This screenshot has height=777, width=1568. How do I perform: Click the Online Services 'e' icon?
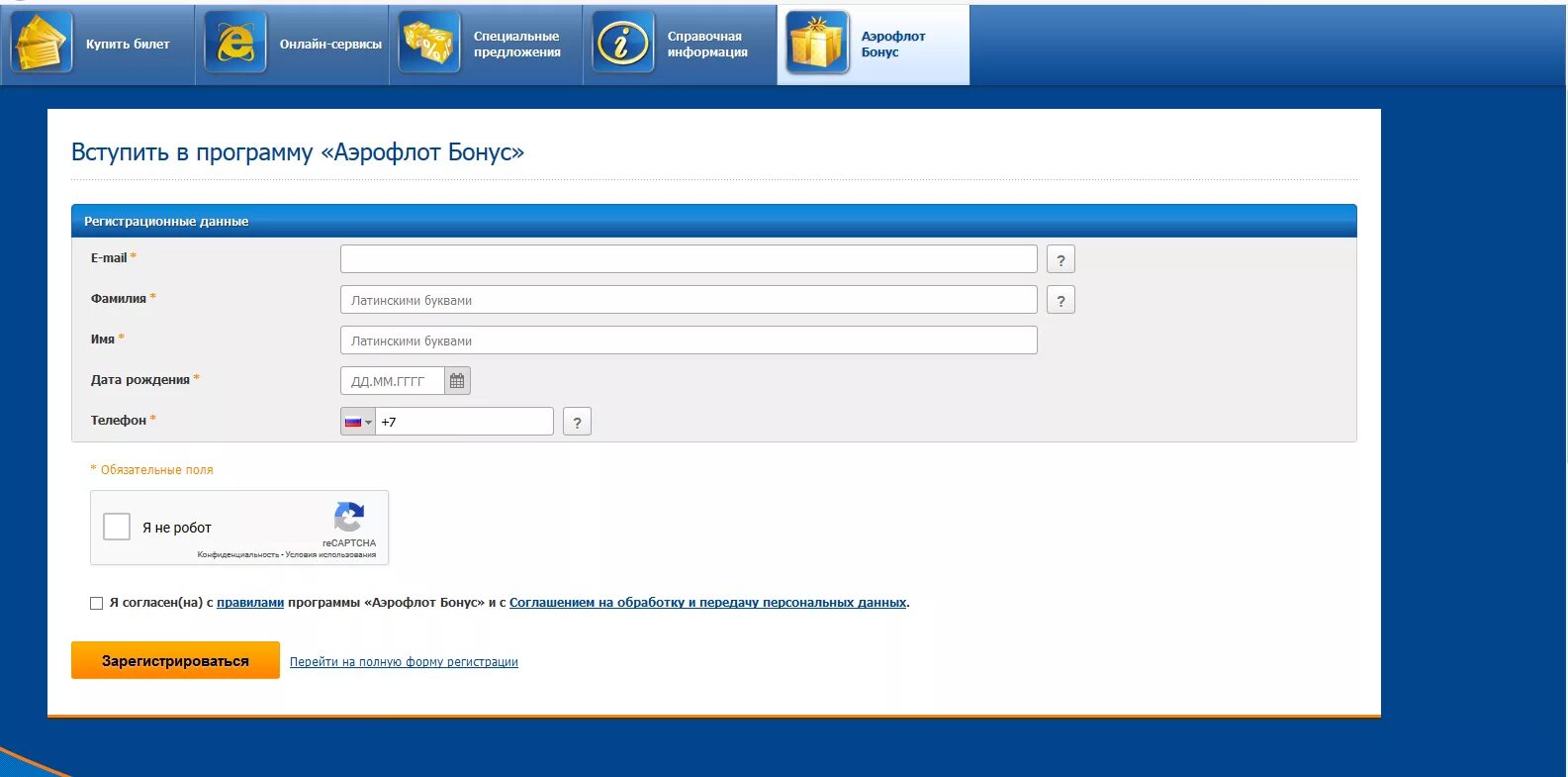coord(235,43)
